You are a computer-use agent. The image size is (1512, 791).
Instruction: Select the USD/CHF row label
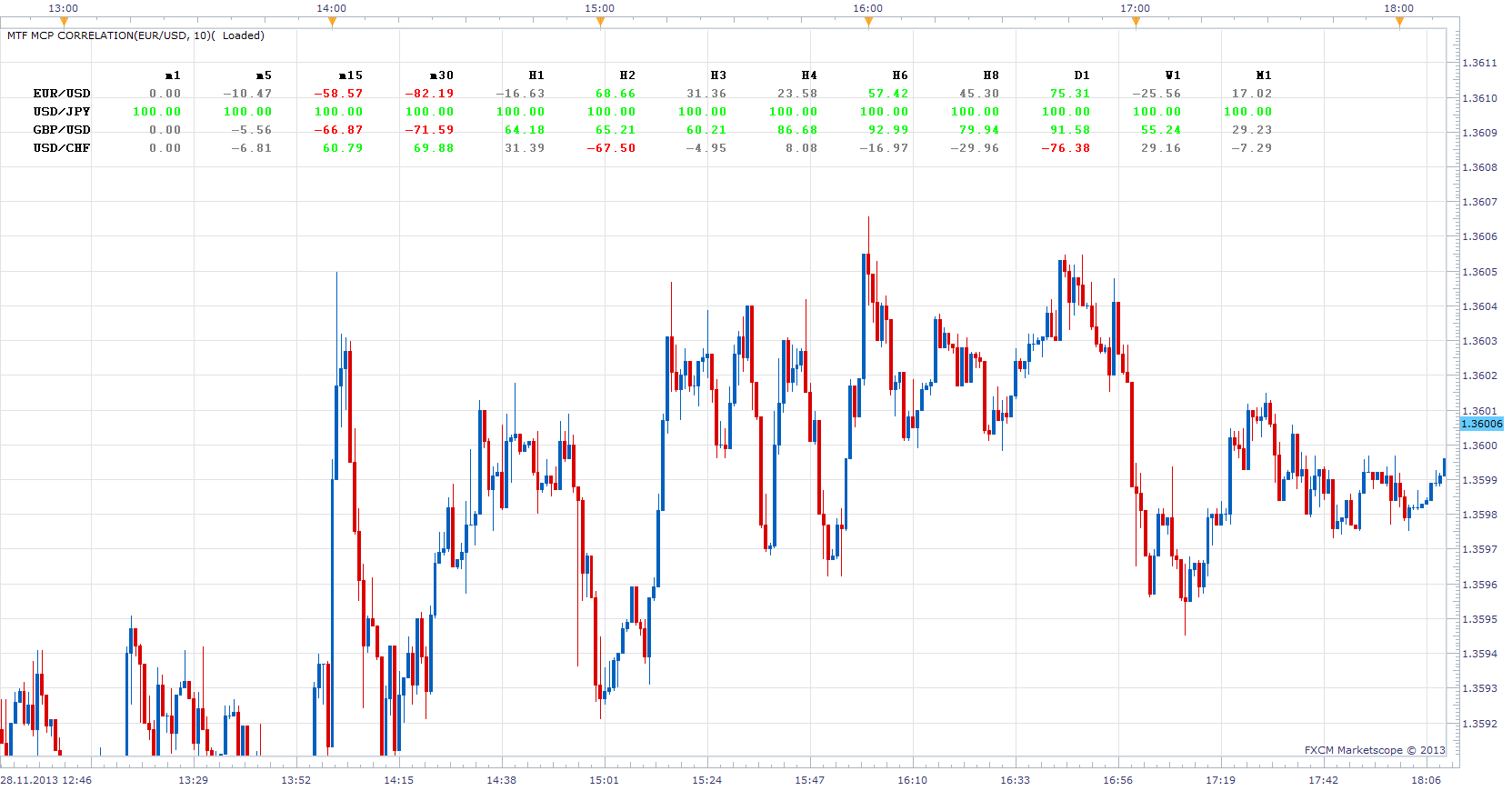62,148
